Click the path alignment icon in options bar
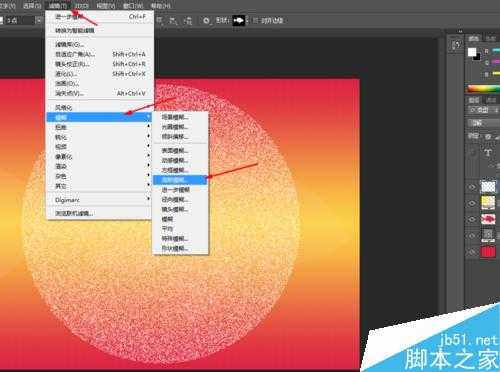Screen dimensions: 500x372 pos(173,21)
